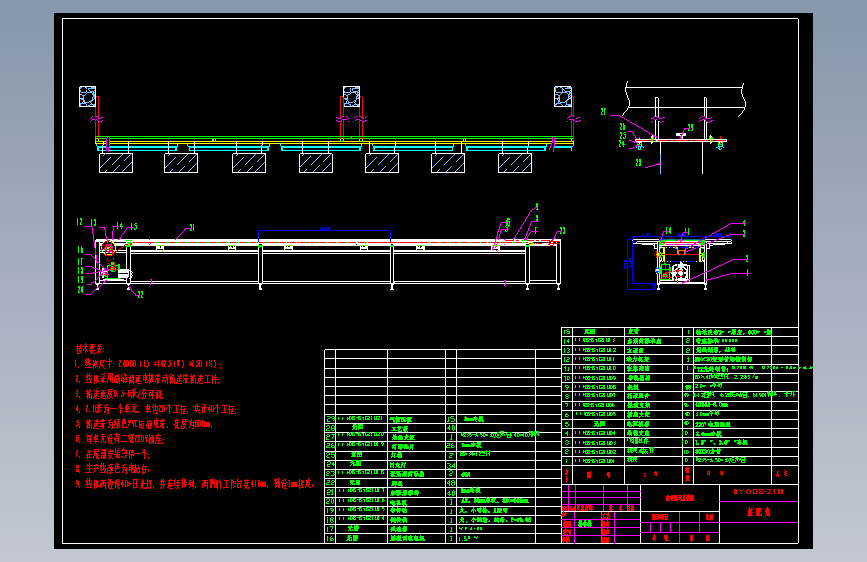This screenshot has height=562, width=867.
Task: Click item number 16 in the parts list
Action: pyautogui.click(x=330, y=538)
